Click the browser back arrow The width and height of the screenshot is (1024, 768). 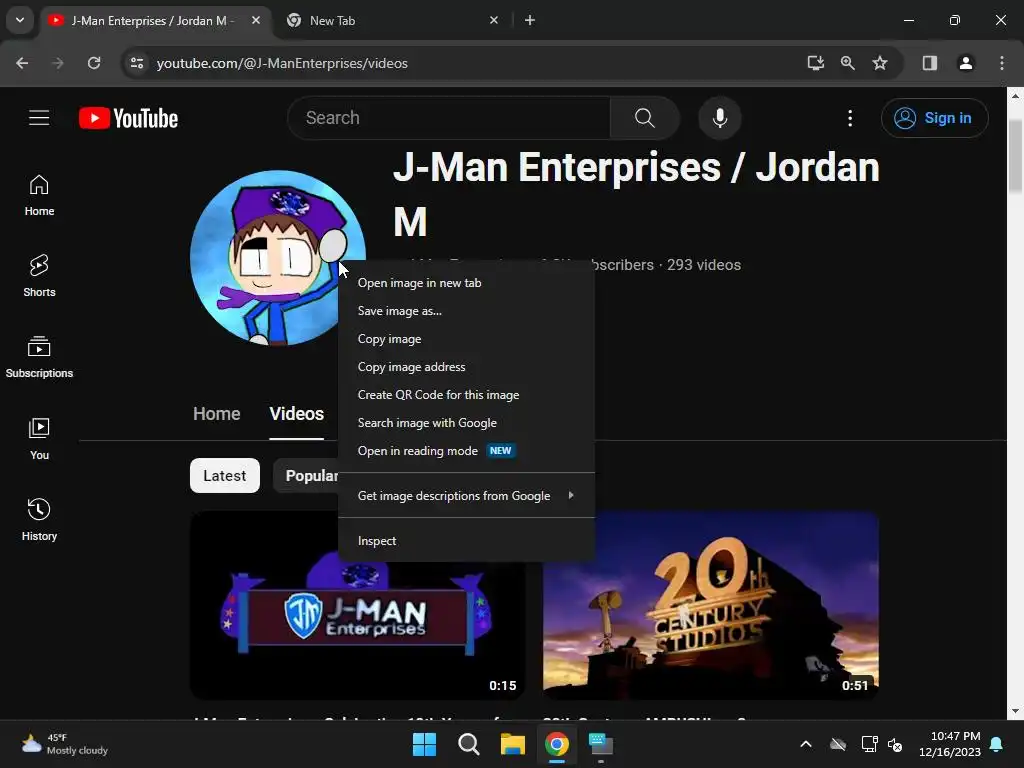coord(22,63)
